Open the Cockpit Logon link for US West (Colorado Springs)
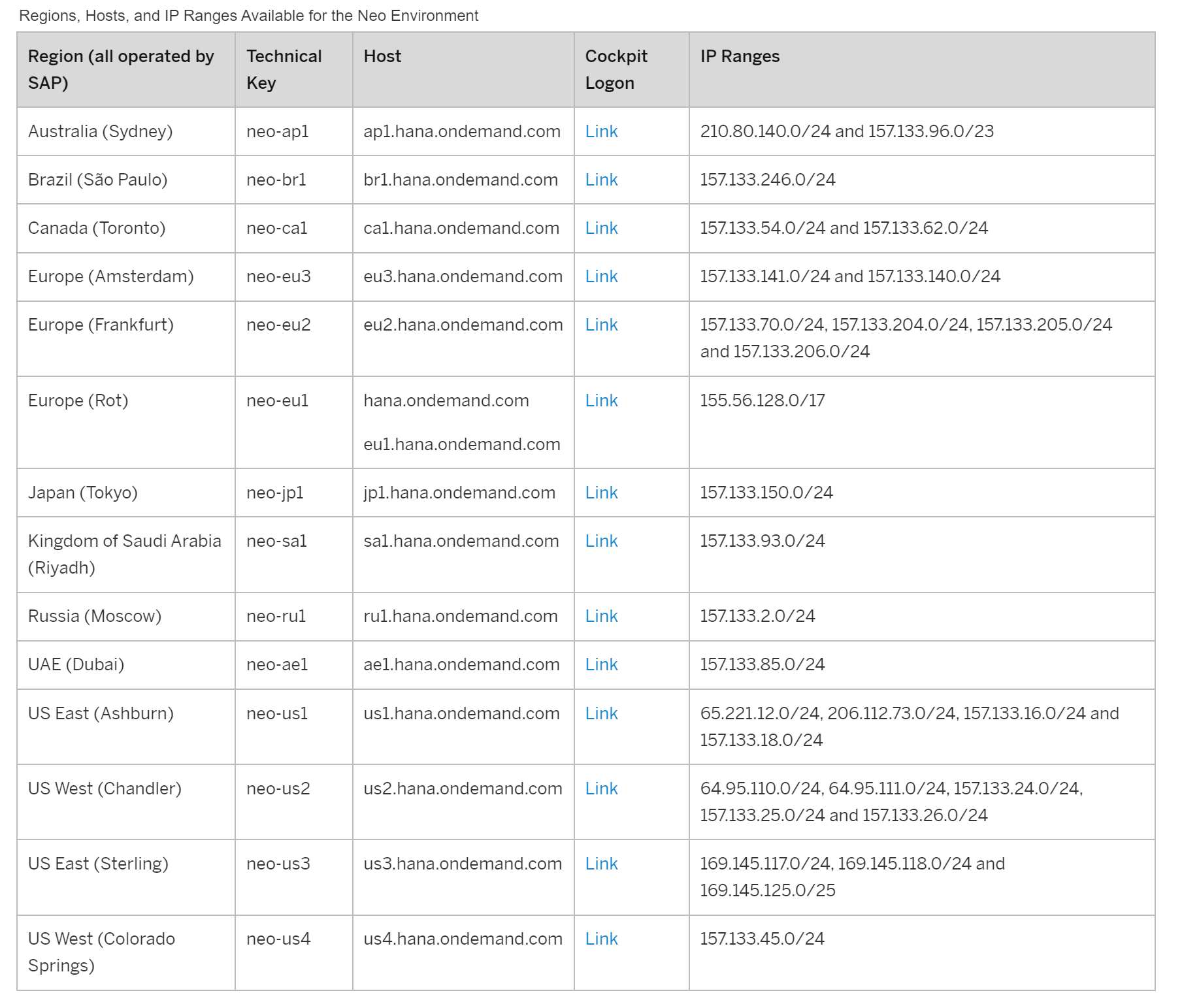Image resolution: width=1182 pixels, height=1008 pixels. point(601,939)
